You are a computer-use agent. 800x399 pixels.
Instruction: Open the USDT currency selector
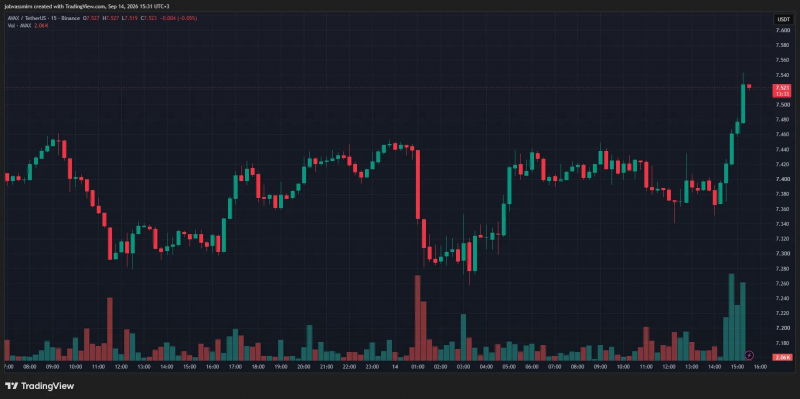tap(782, 19)
